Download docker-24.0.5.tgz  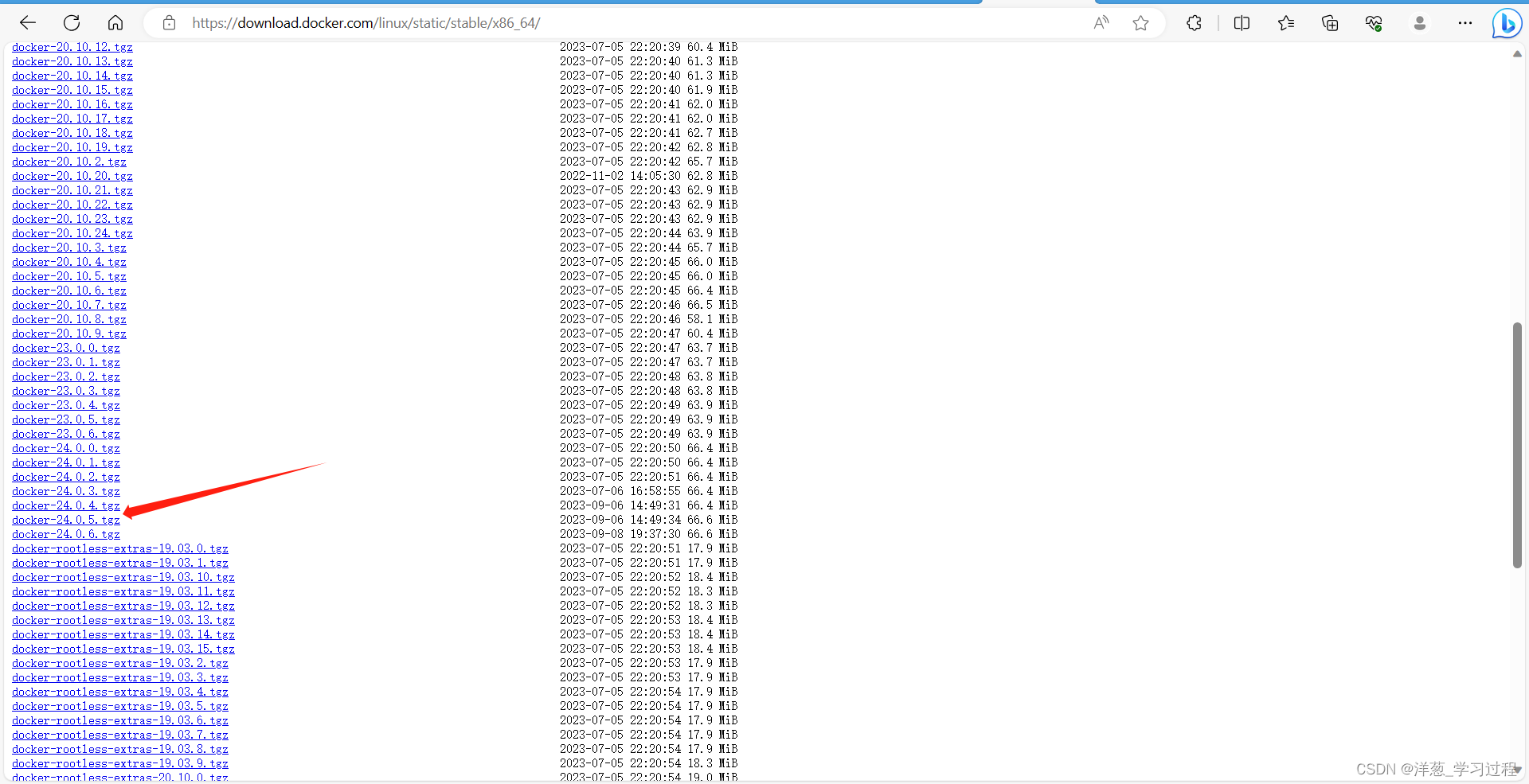pyautogui.click(x=66, y=520)
